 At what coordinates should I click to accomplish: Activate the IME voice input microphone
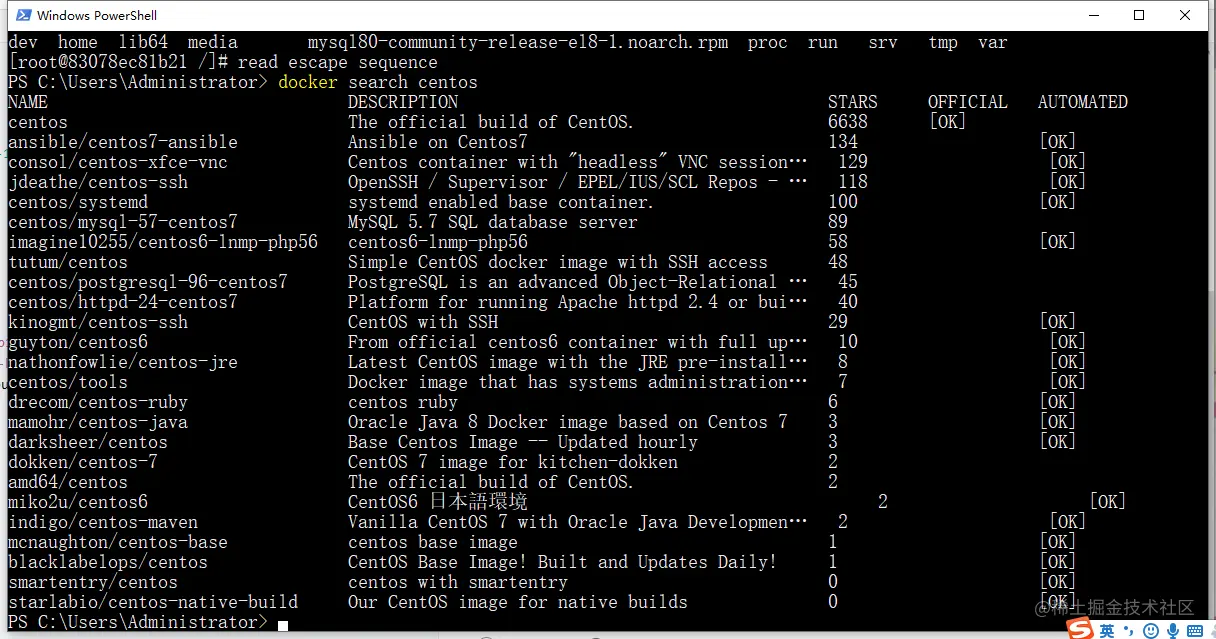click(x=1172, y=630)
